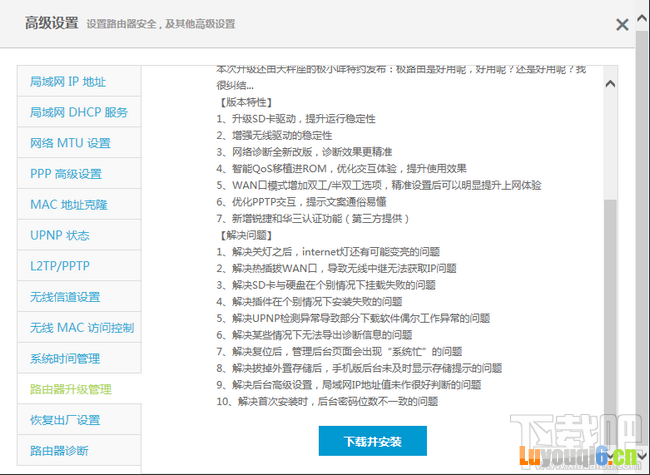Image resolution: width=650 pixels, height=475 pixels.
Task: Click outer page scrollbar down arrow
Action: point(642,456)
